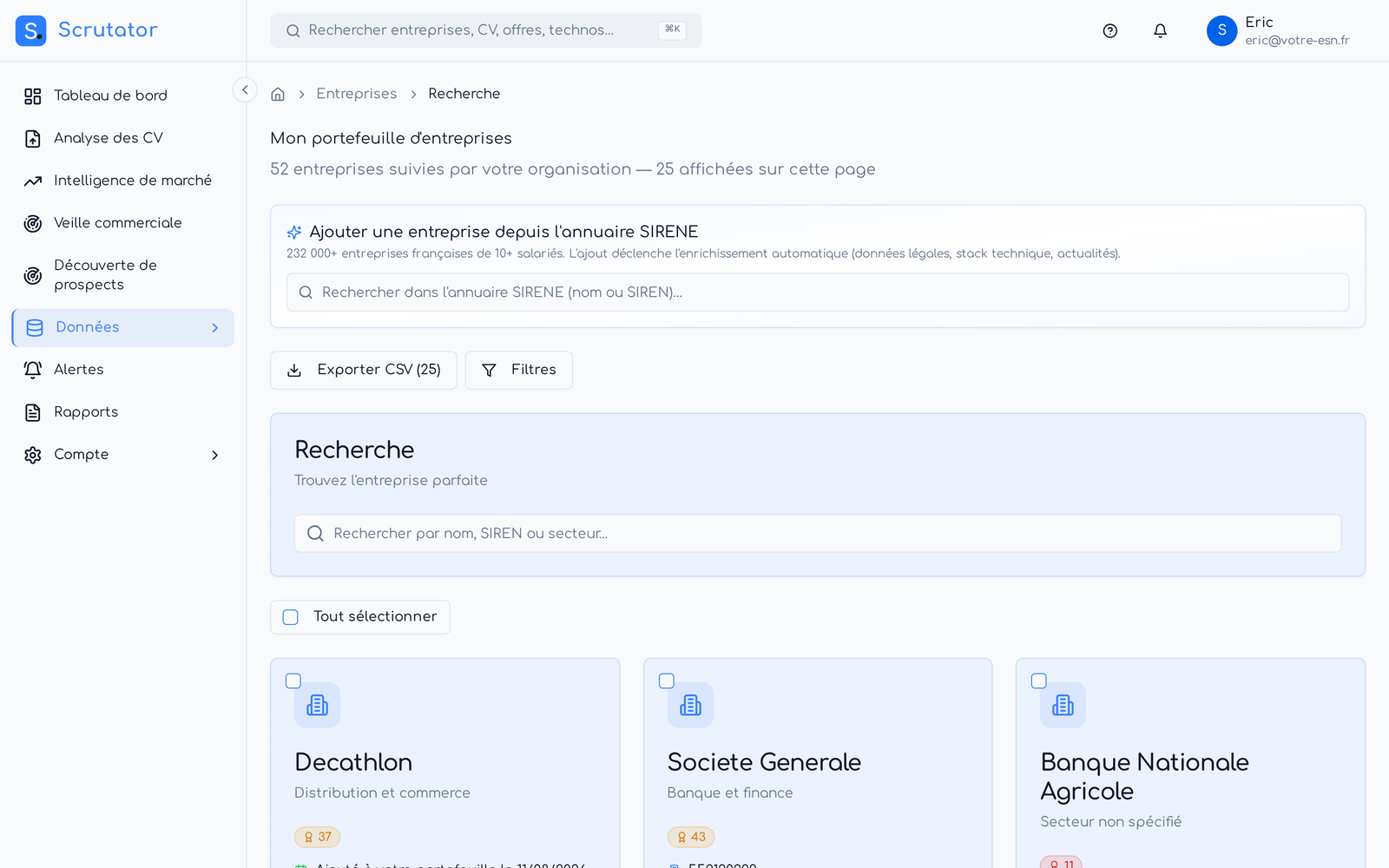The image size is (1389, 868).
Task: Click the Scrutator logo icon
Action: (x=31, y=30)
